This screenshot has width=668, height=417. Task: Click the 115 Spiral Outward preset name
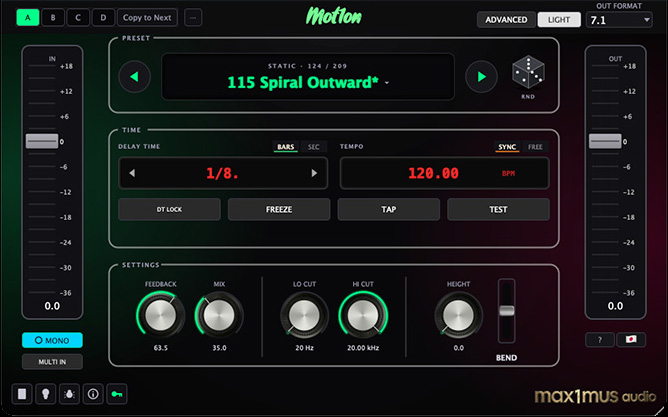tap(303, 83)
